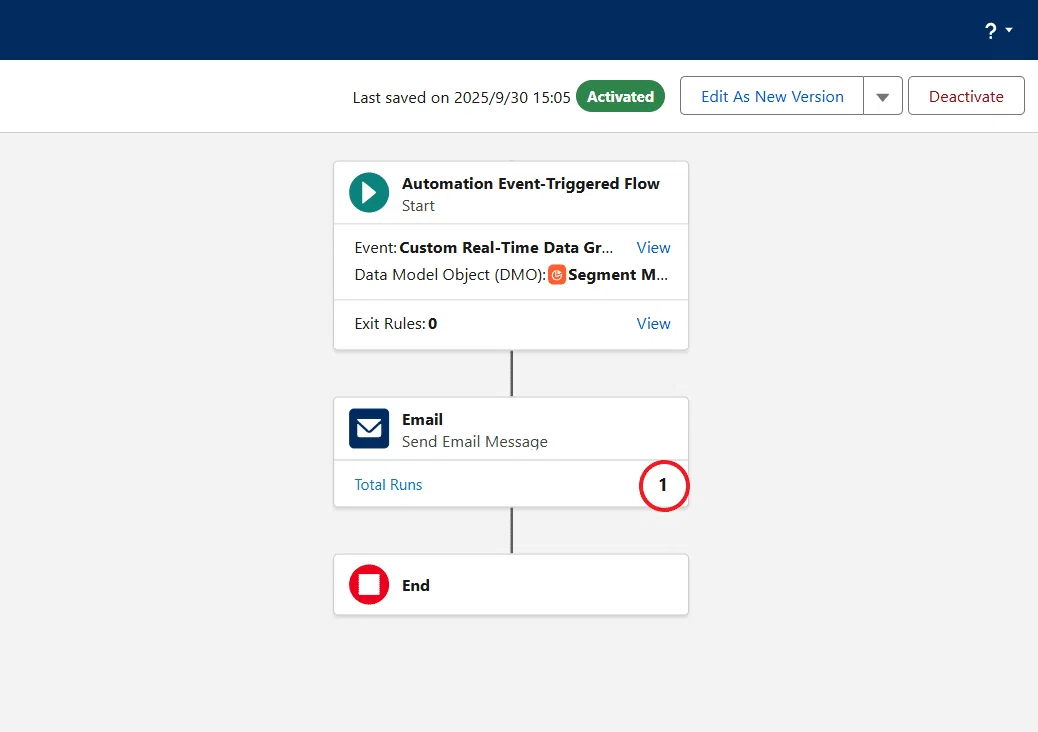
Task: Click Edit As New Version button
Action: point(772,97)
